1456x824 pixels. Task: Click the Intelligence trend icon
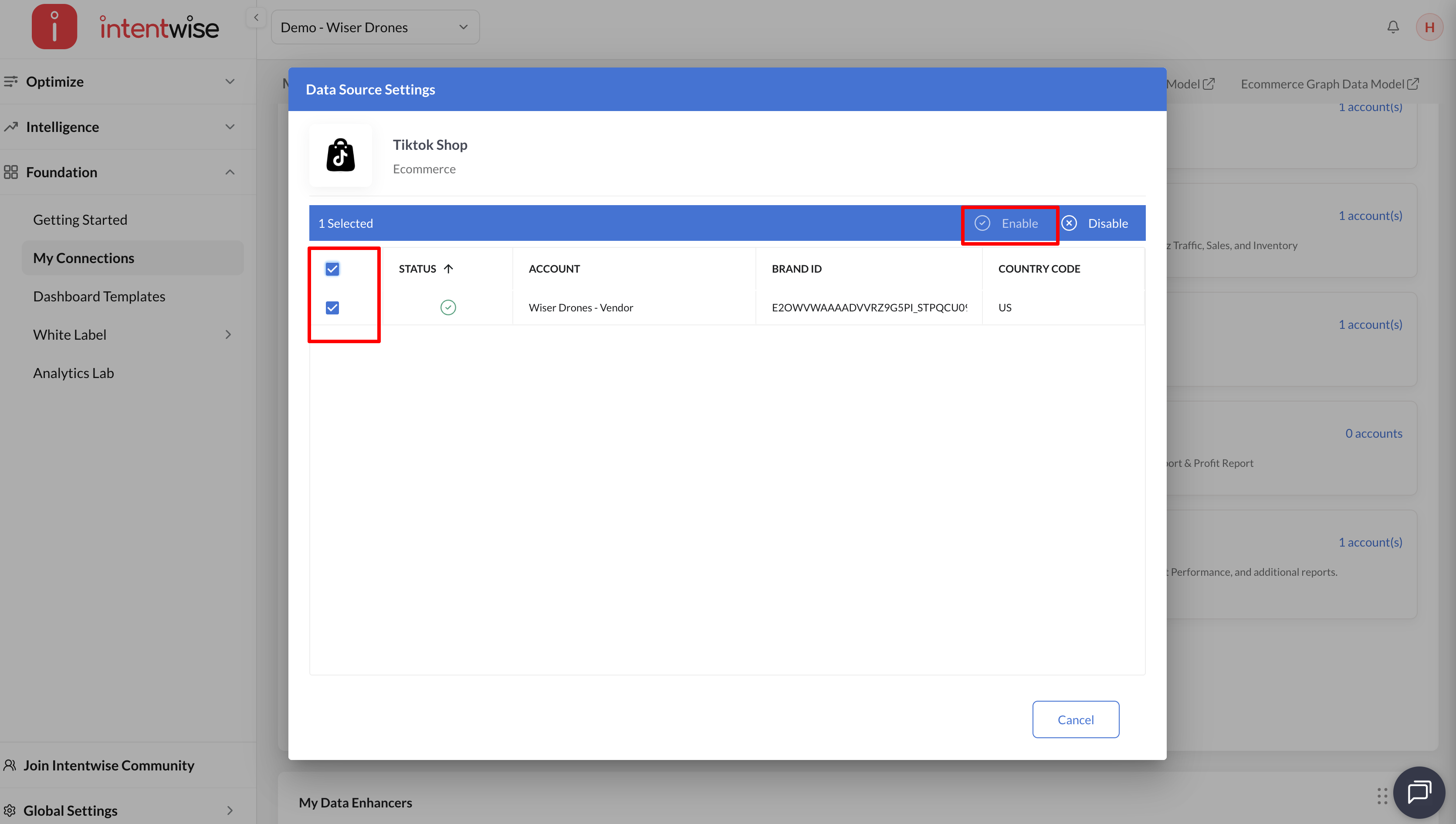click(10, 127)
